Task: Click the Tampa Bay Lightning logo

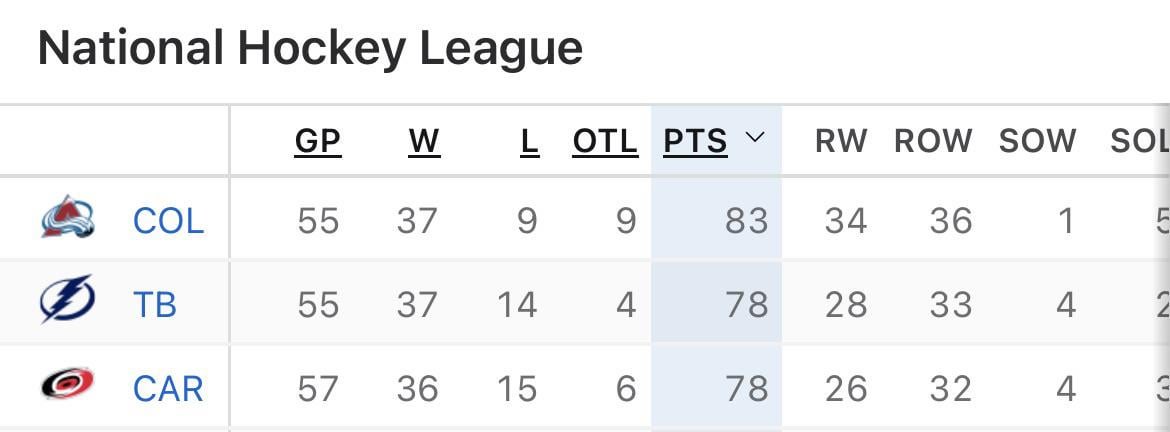Action: click(68, 300)
